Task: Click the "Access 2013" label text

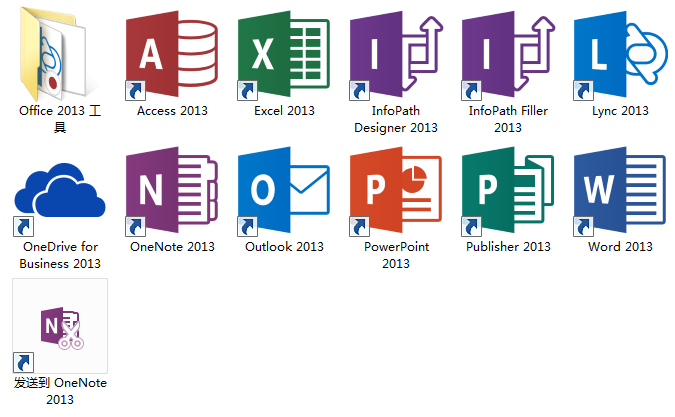Action: click(172, 111)
